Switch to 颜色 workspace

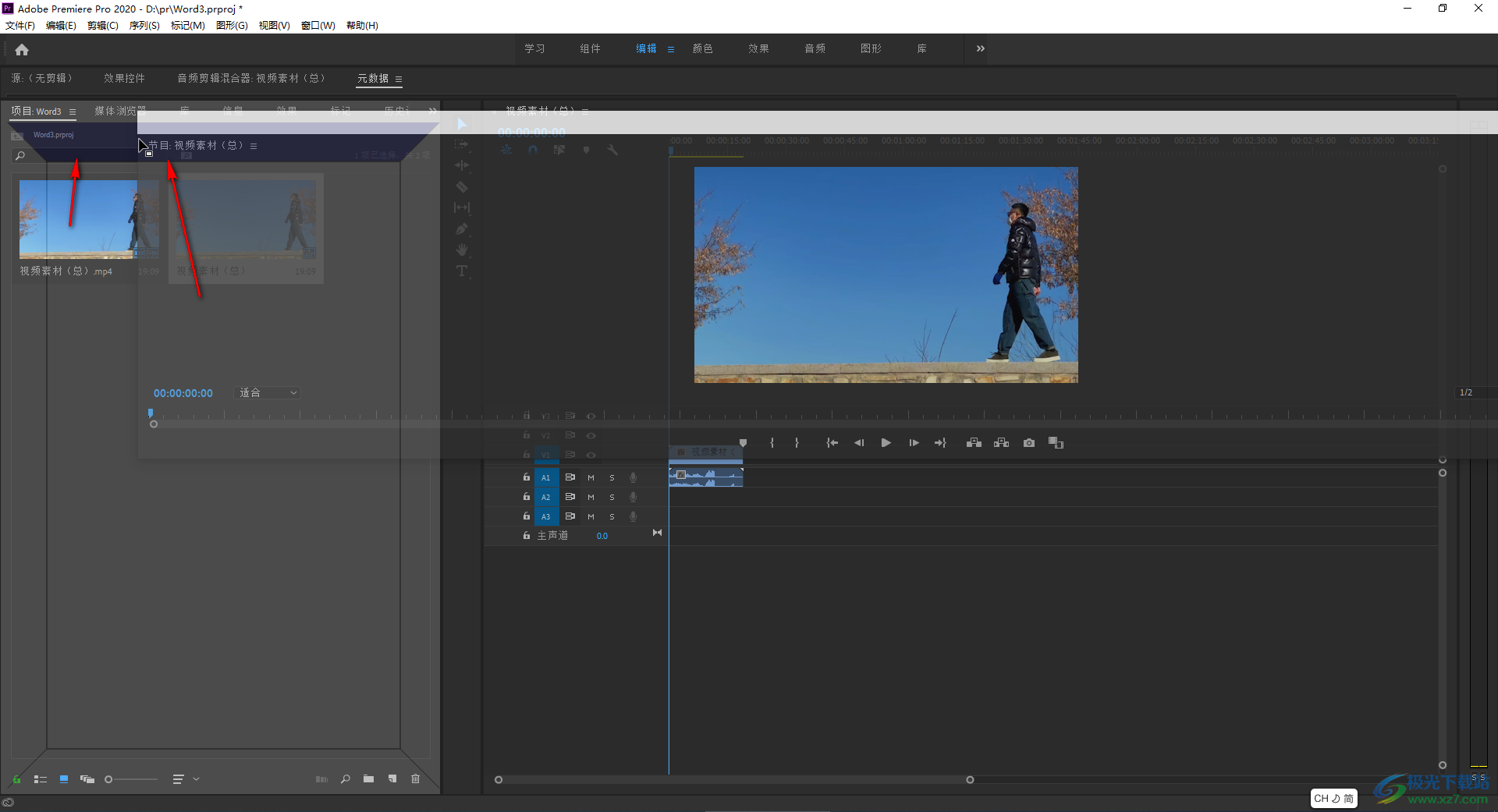[x=703, y=48]
